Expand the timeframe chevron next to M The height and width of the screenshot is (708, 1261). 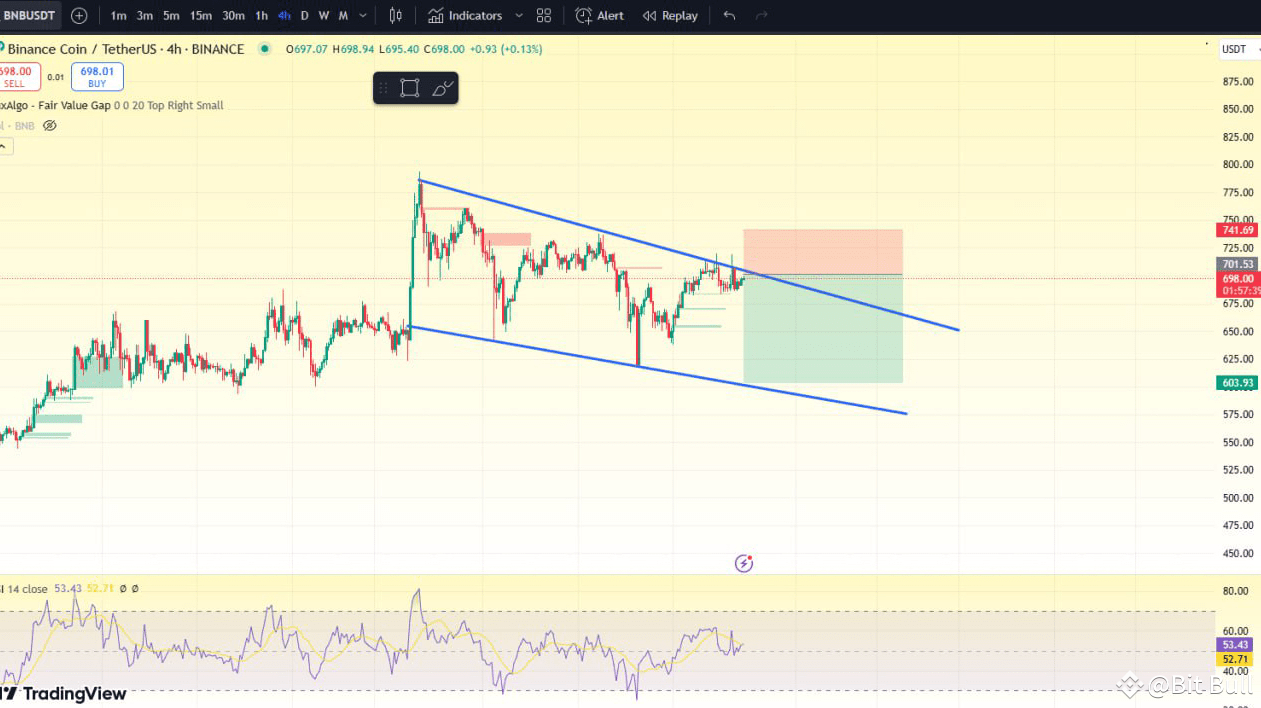point(362,15)
